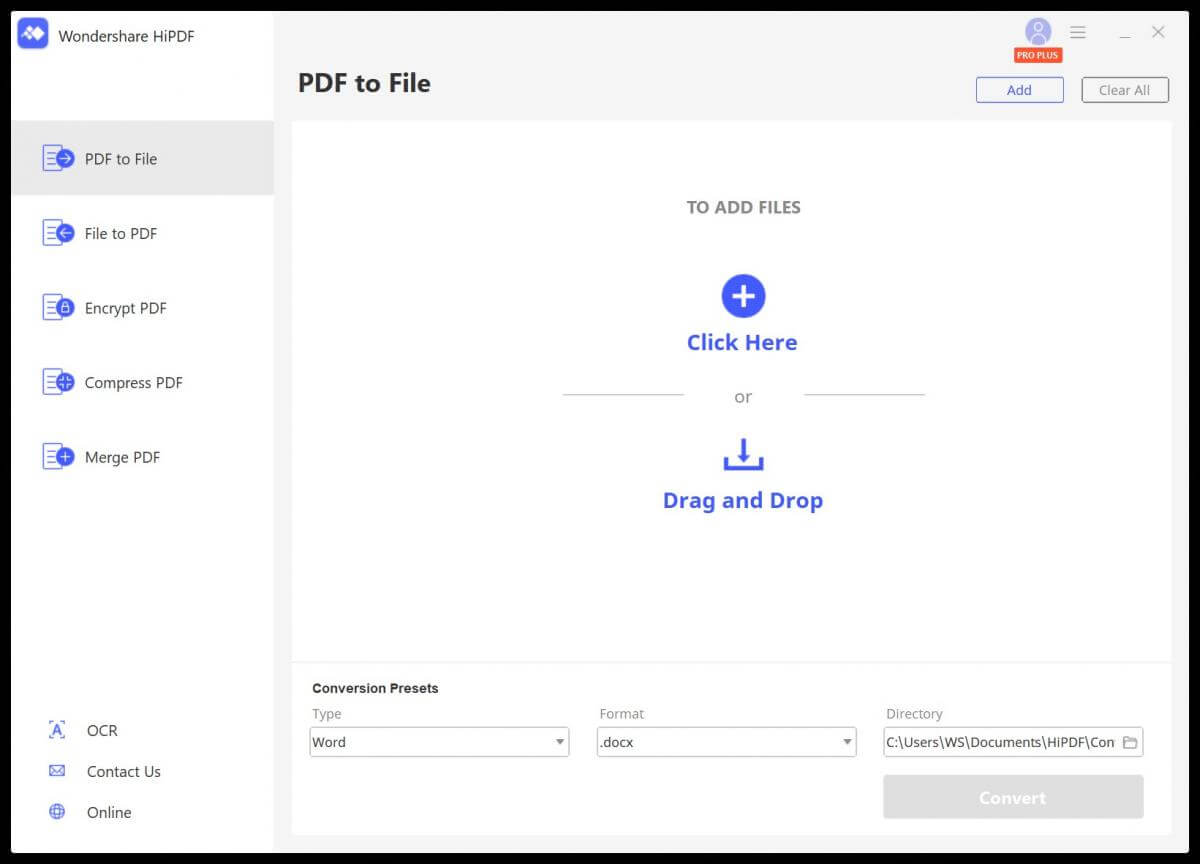Click the OCR icon in sidebar

coord(57,730)
